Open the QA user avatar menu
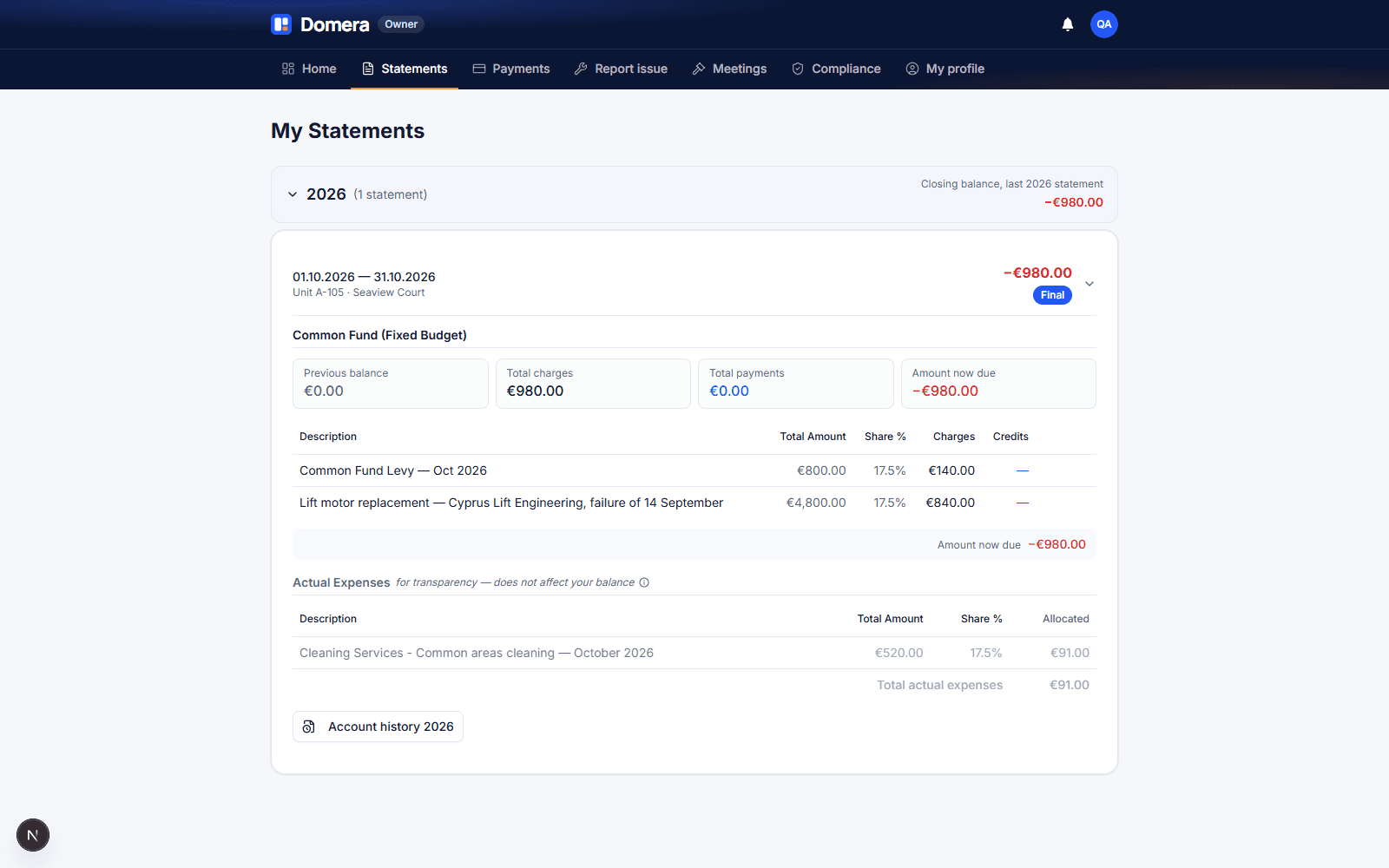Screen dimensions: 1389x868 point(1104,24)
